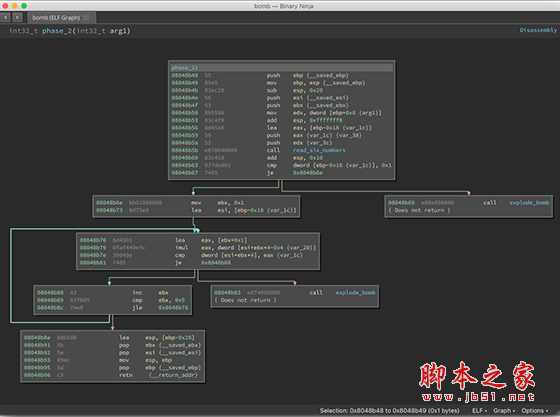Follow the read_six_numbers call target

coord(319,150)
